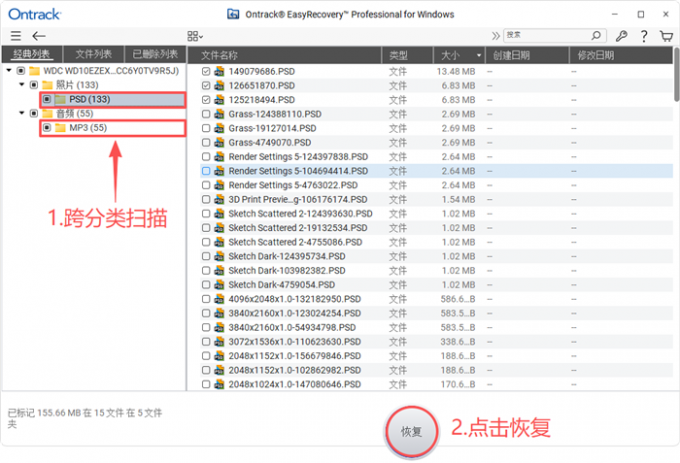Collapse the 音频 (55) folder node

coord(22,113)
